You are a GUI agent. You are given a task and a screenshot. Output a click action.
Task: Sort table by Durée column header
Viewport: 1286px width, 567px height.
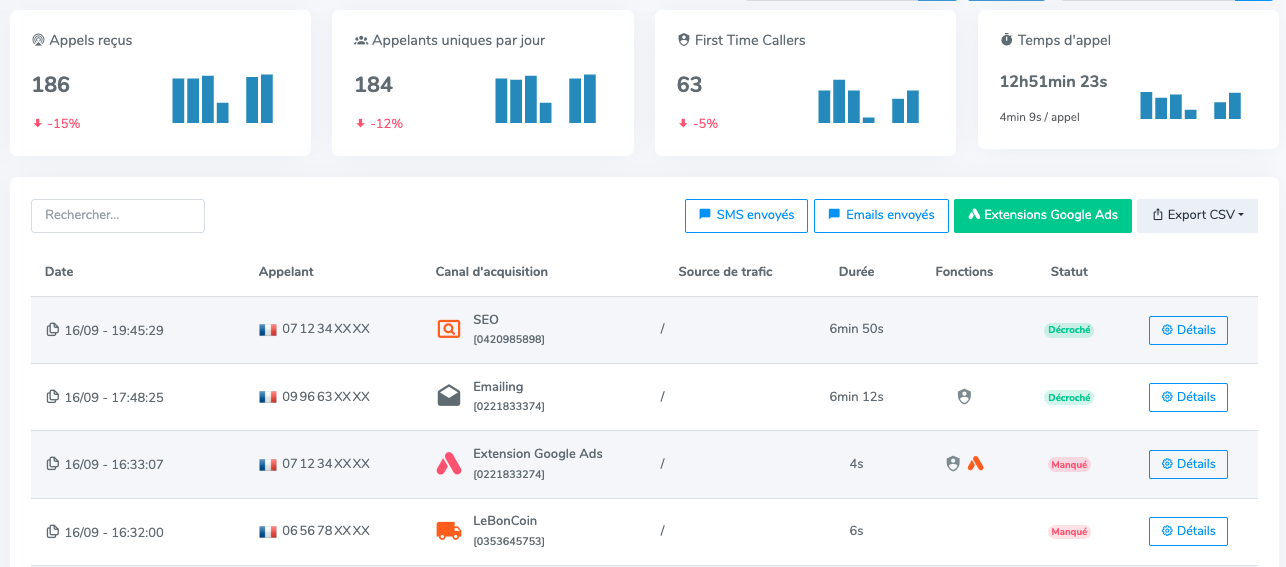856,272
